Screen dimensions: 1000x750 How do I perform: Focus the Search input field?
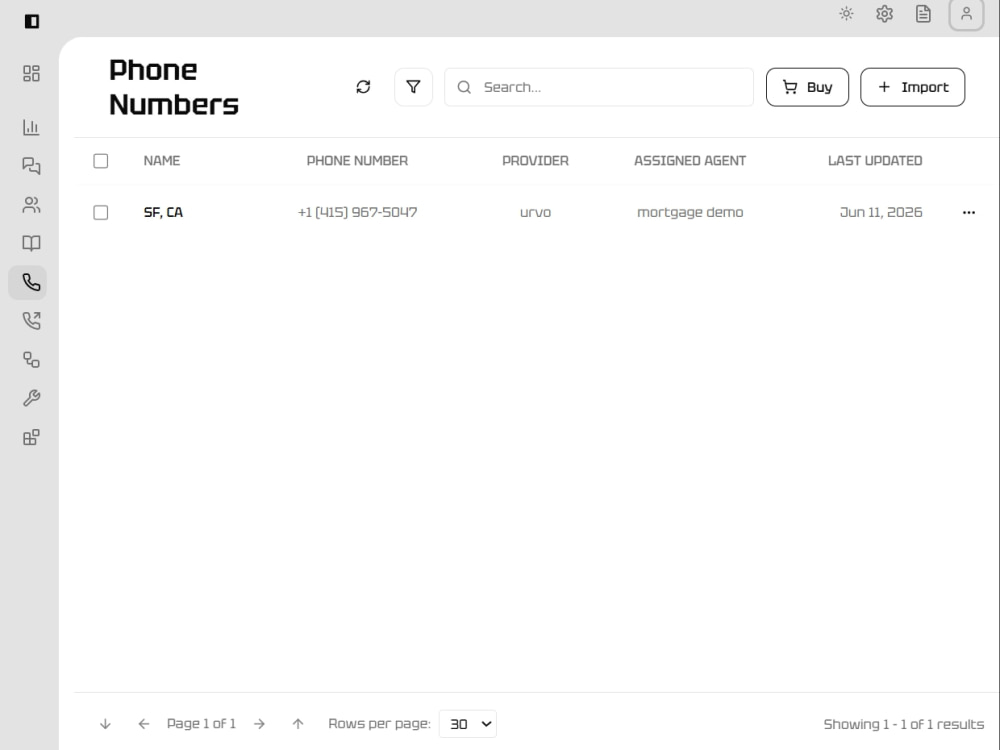tap(599, 87)
